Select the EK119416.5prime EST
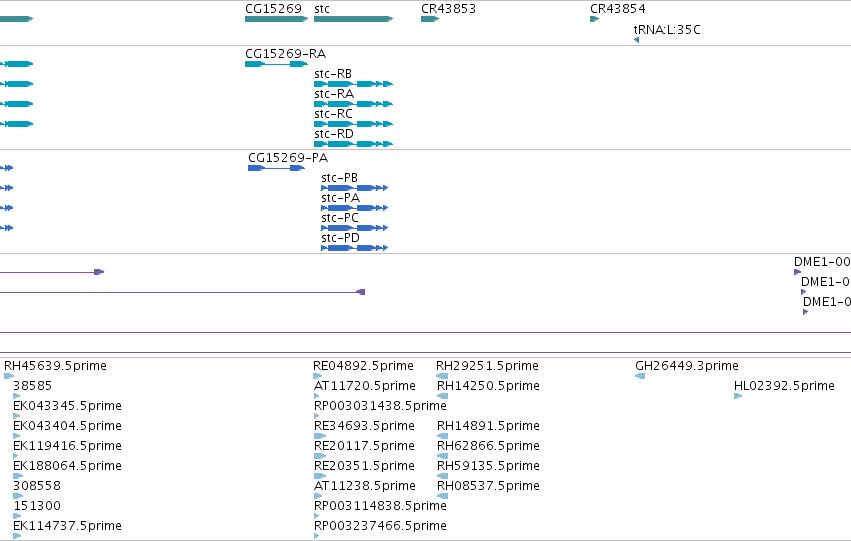The height and width of the screenshot is (541, 851). [67, 446]
